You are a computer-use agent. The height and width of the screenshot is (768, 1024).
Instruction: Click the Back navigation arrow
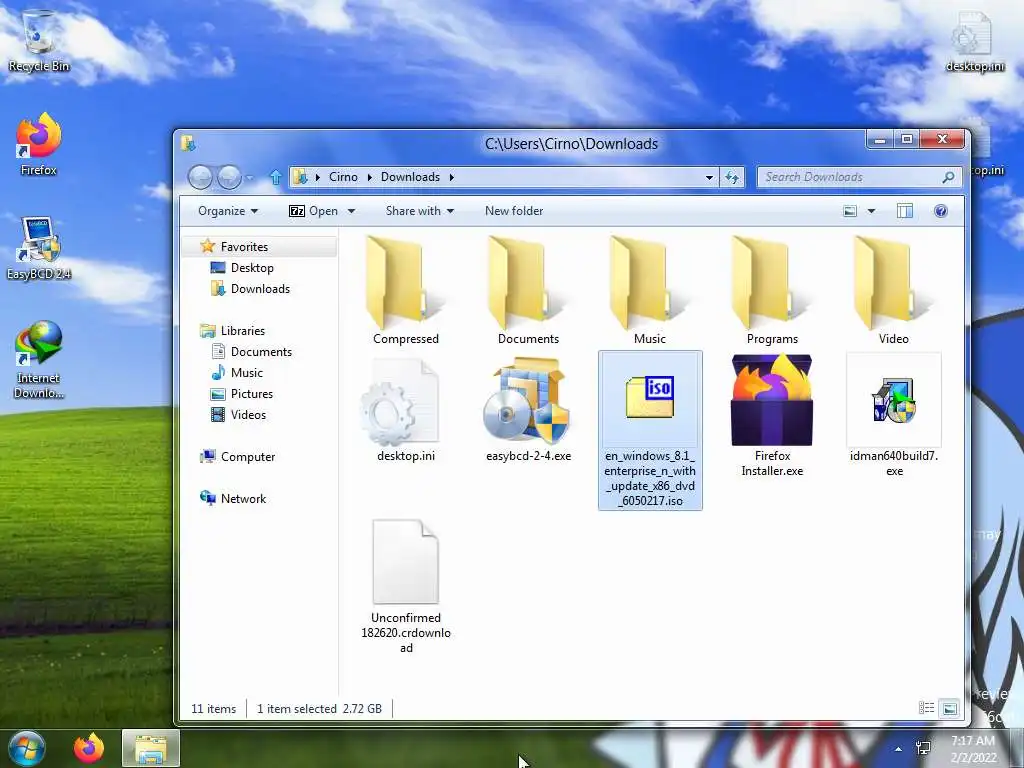point(200,177)
